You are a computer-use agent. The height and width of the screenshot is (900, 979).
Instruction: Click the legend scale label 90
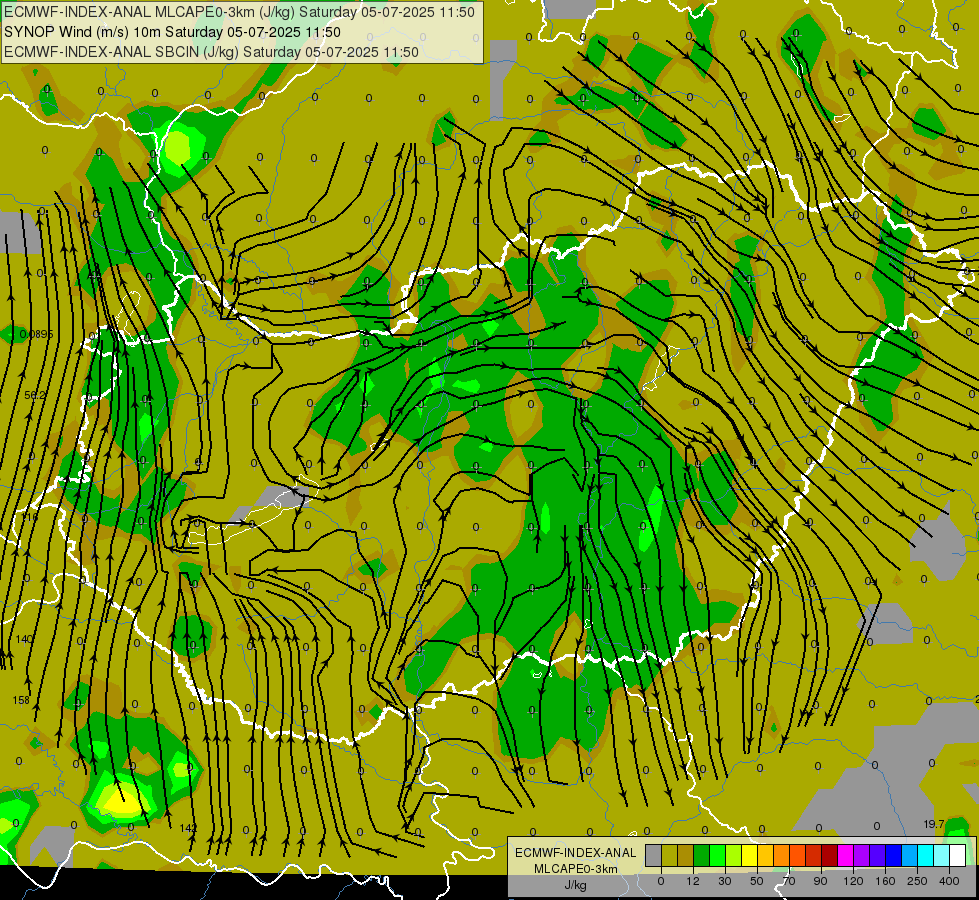(821, 881)
